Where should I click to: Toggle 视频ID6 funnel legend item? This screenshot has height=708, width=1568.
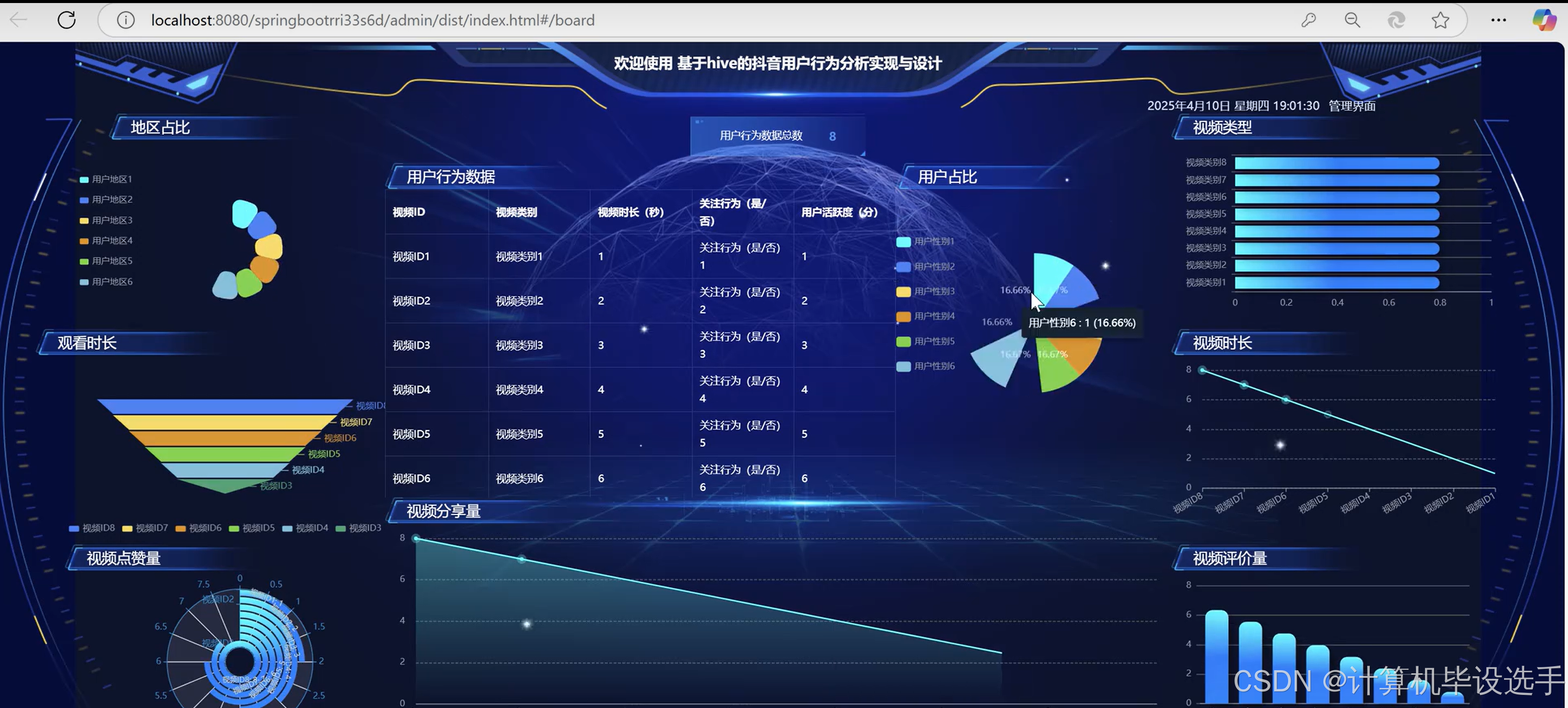198,528
